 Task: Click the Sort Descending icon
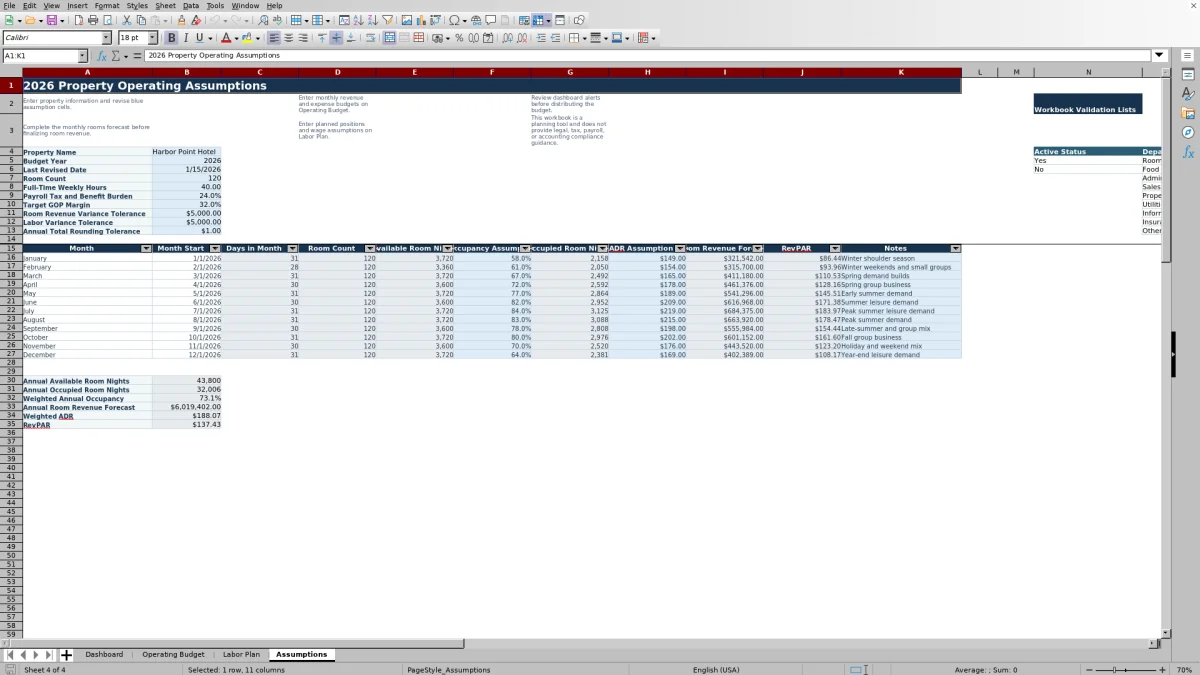pos(372,20)
